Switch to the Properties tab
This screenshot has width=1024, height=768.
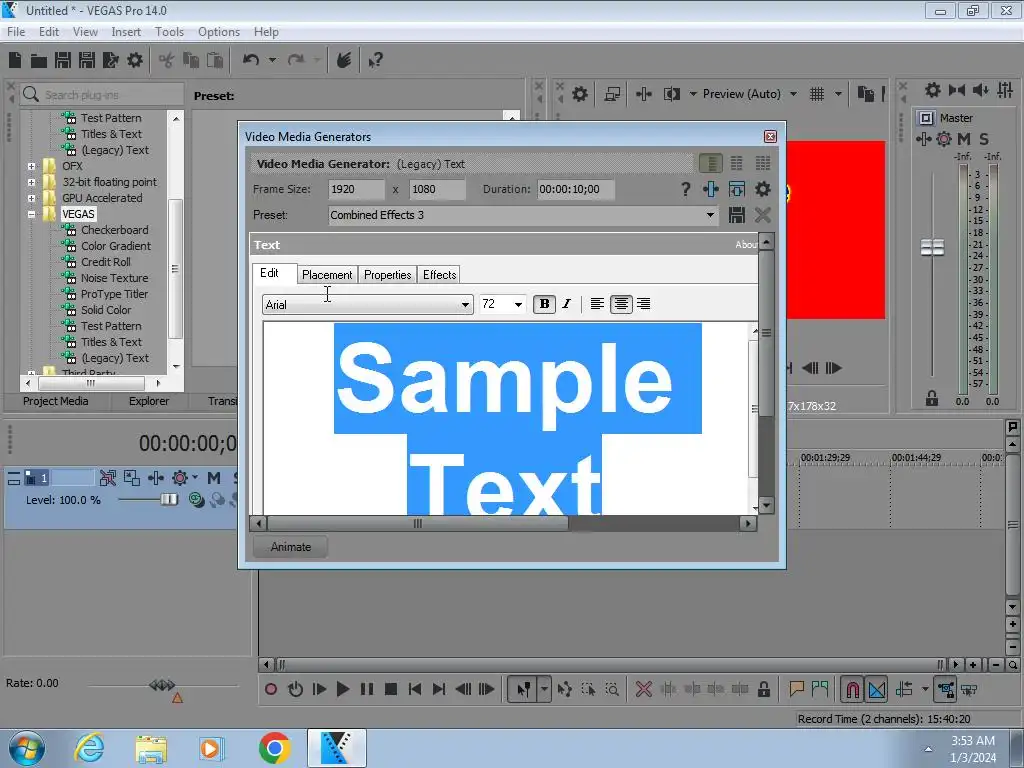[x=387, y=275]
